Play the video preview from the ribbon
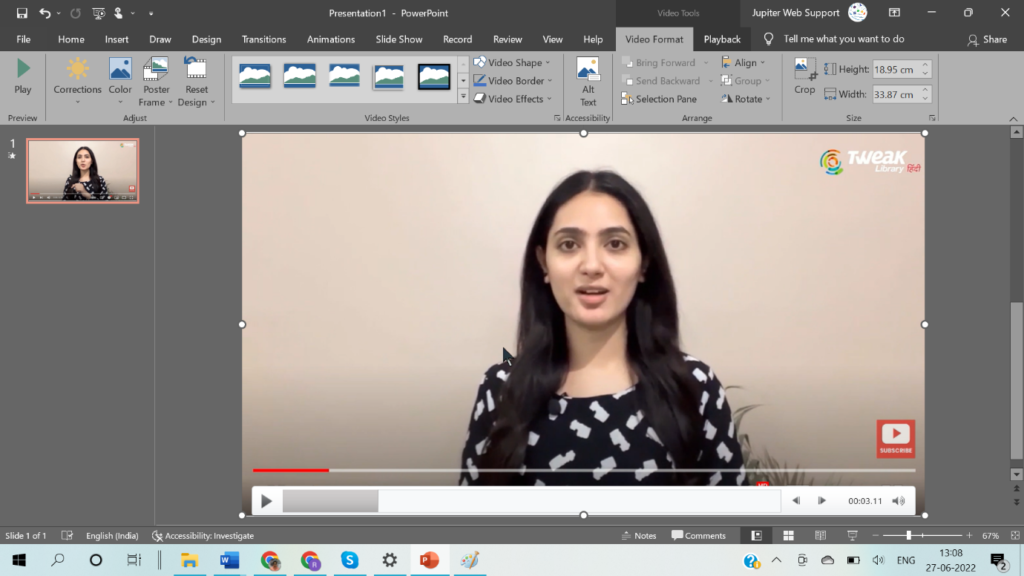The height and width of the screenshot is (576, 1024). (23, 77)
